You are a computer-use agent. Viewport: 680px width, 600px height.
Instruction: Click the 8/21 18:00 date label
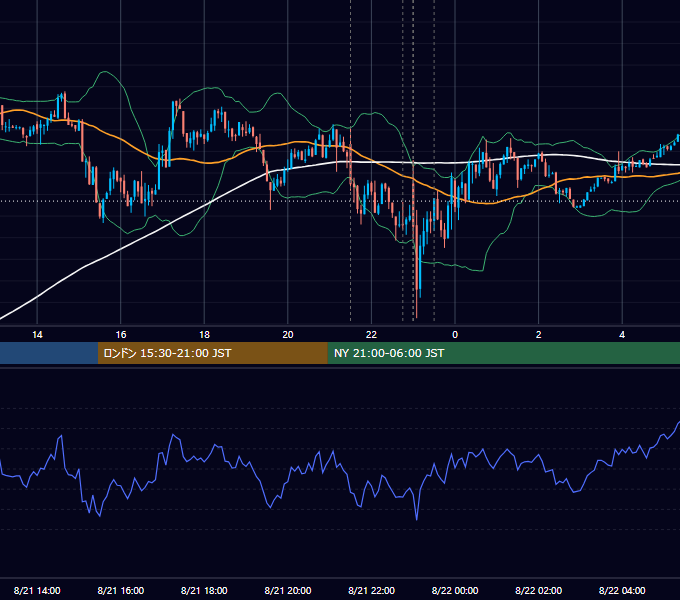click(x=204, y=590)
